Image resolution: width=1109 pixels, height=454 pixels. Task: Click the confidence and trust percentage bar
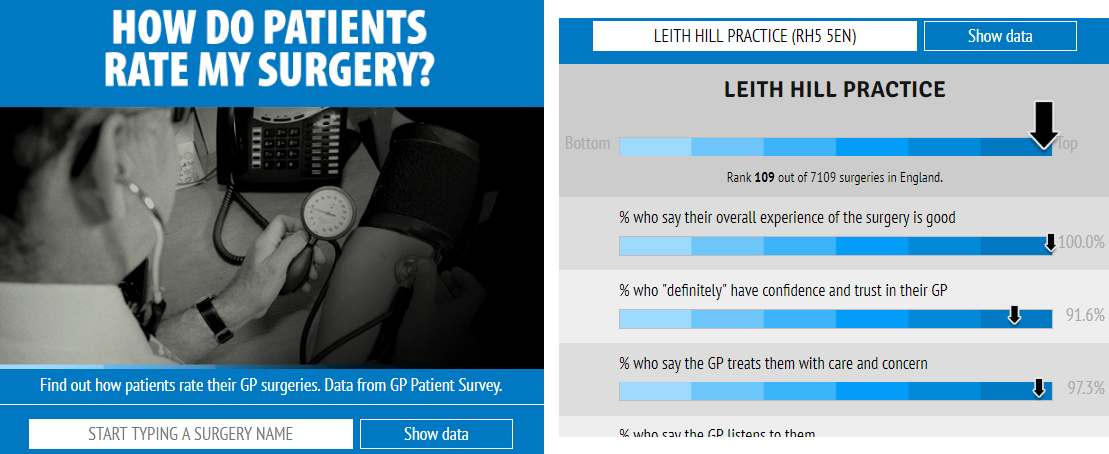pos(835,319)
